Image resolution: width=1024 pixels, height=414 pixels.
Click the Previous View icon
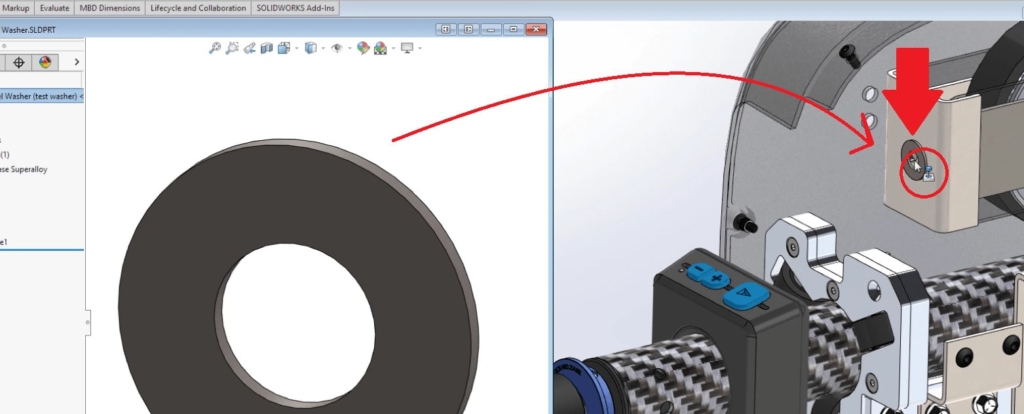coord(249,48)
